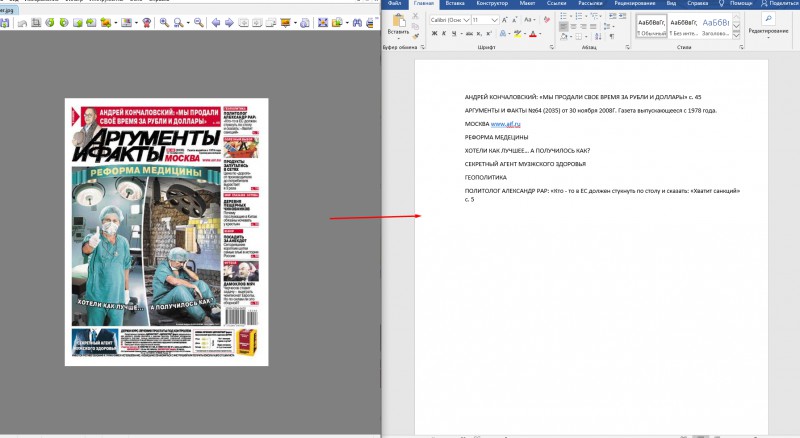Toggle Underline (Ч) formatting
Viewport: 800px width, 438px height.
click(454, 34)
